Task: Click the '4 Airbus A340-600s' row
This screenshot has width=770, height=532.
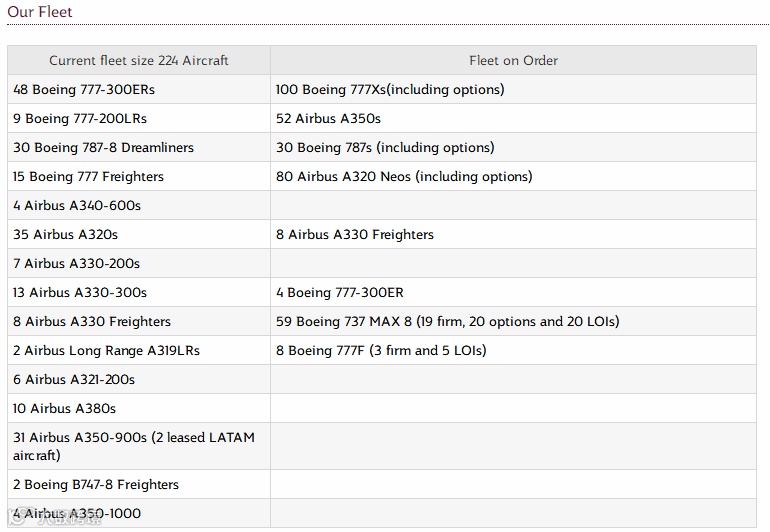Action: 77,205
